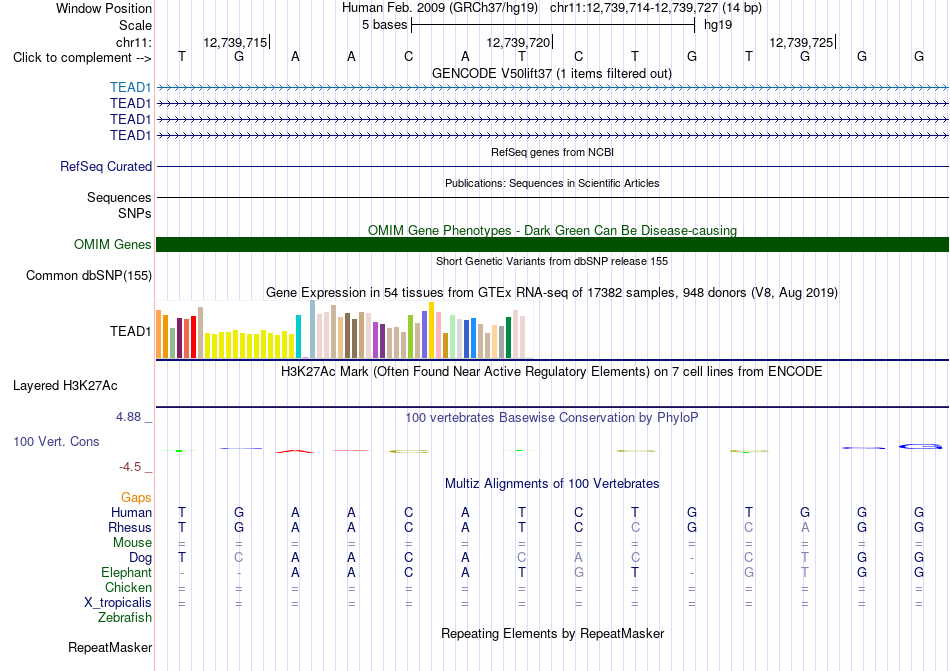Click the Zebrafish species label
This screenshot has width=950, height=671.
125,618
